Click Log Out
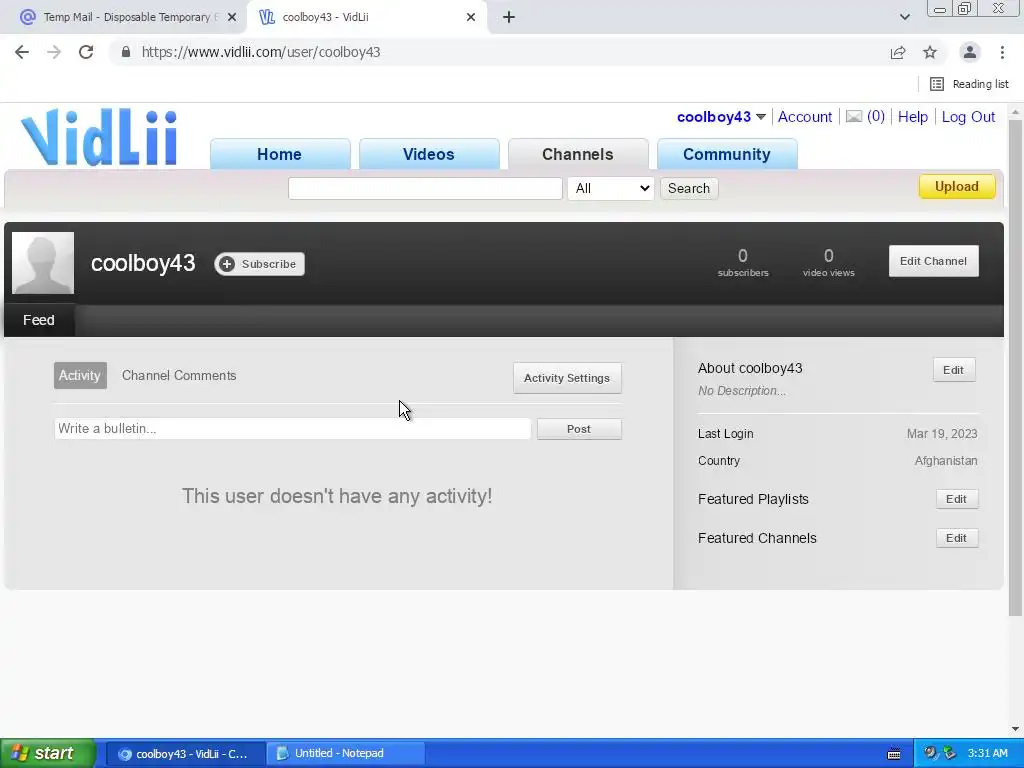This screenshot has height=768, width=1024. pyautogui.click(x=968, y=117)
